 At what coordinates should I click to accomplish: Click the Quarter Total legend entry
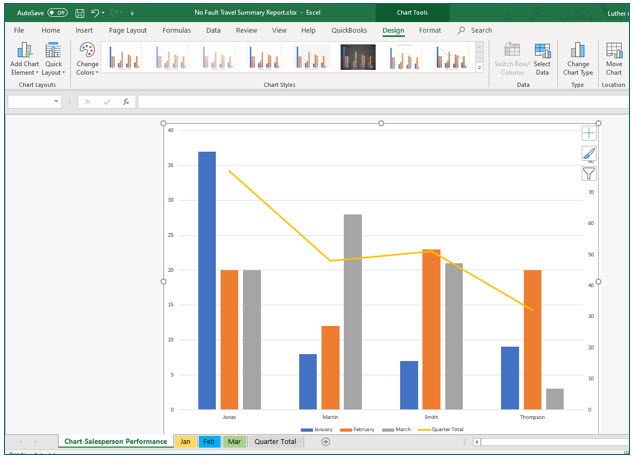pyautogui.click(x=441, y=429)
